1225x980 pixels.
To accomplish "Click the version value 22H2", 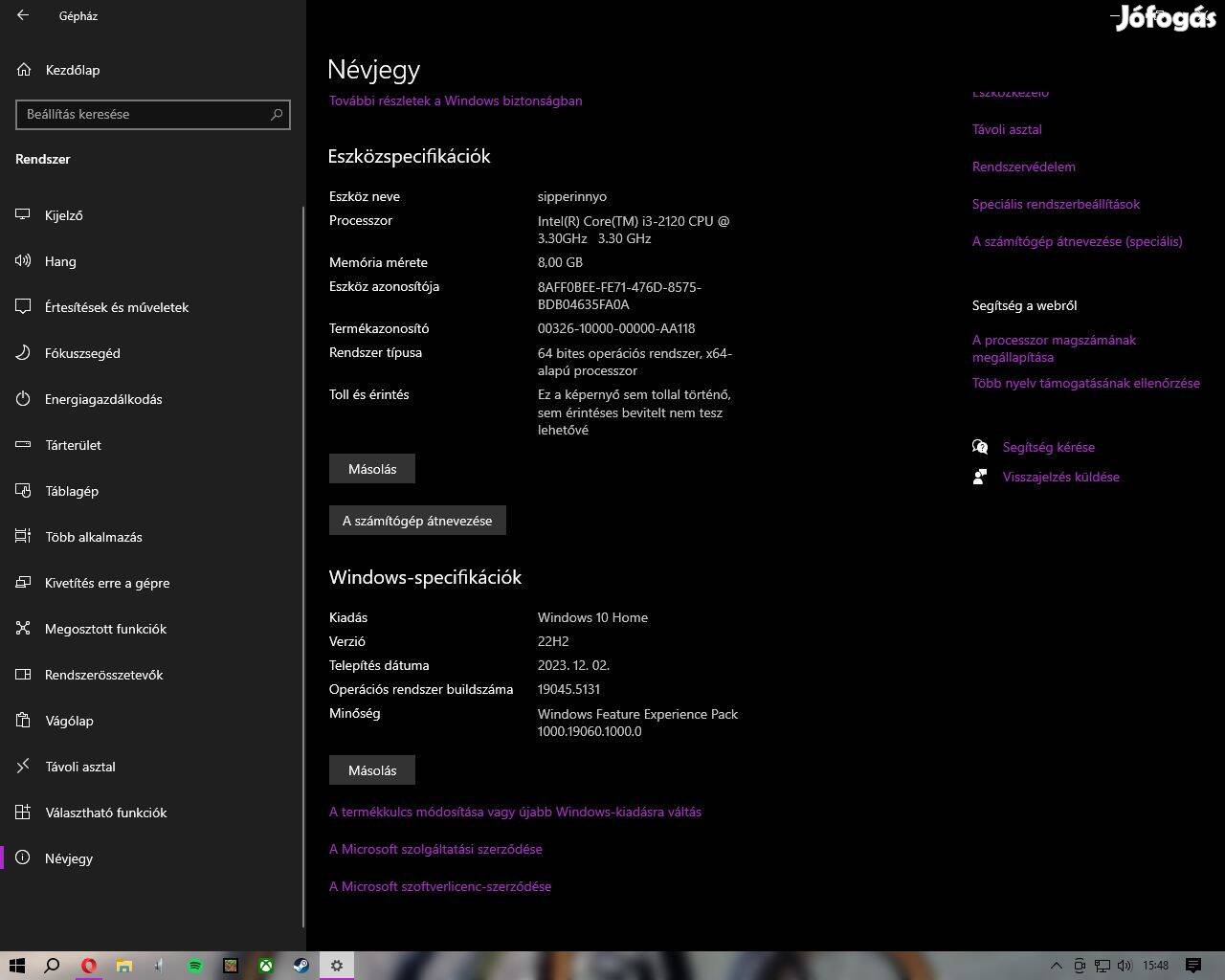I will pos(553,641).
